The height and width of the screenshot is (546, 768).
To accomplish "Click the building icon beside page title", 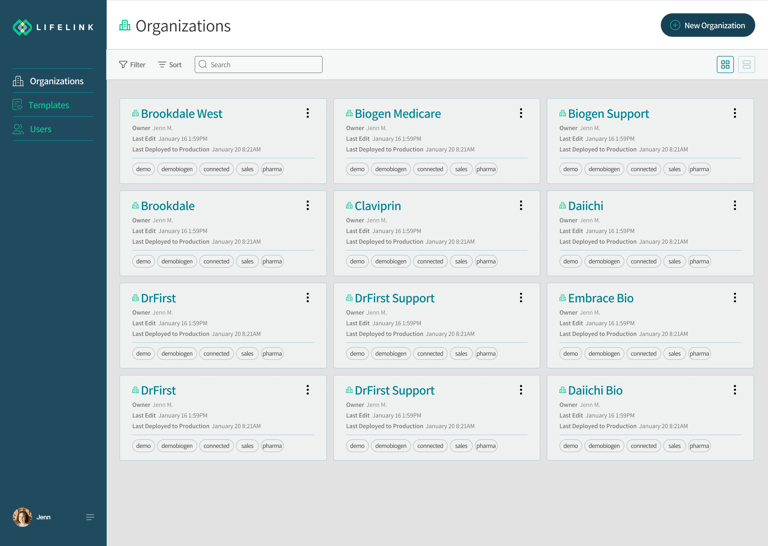I will click(x=125, y=25).
